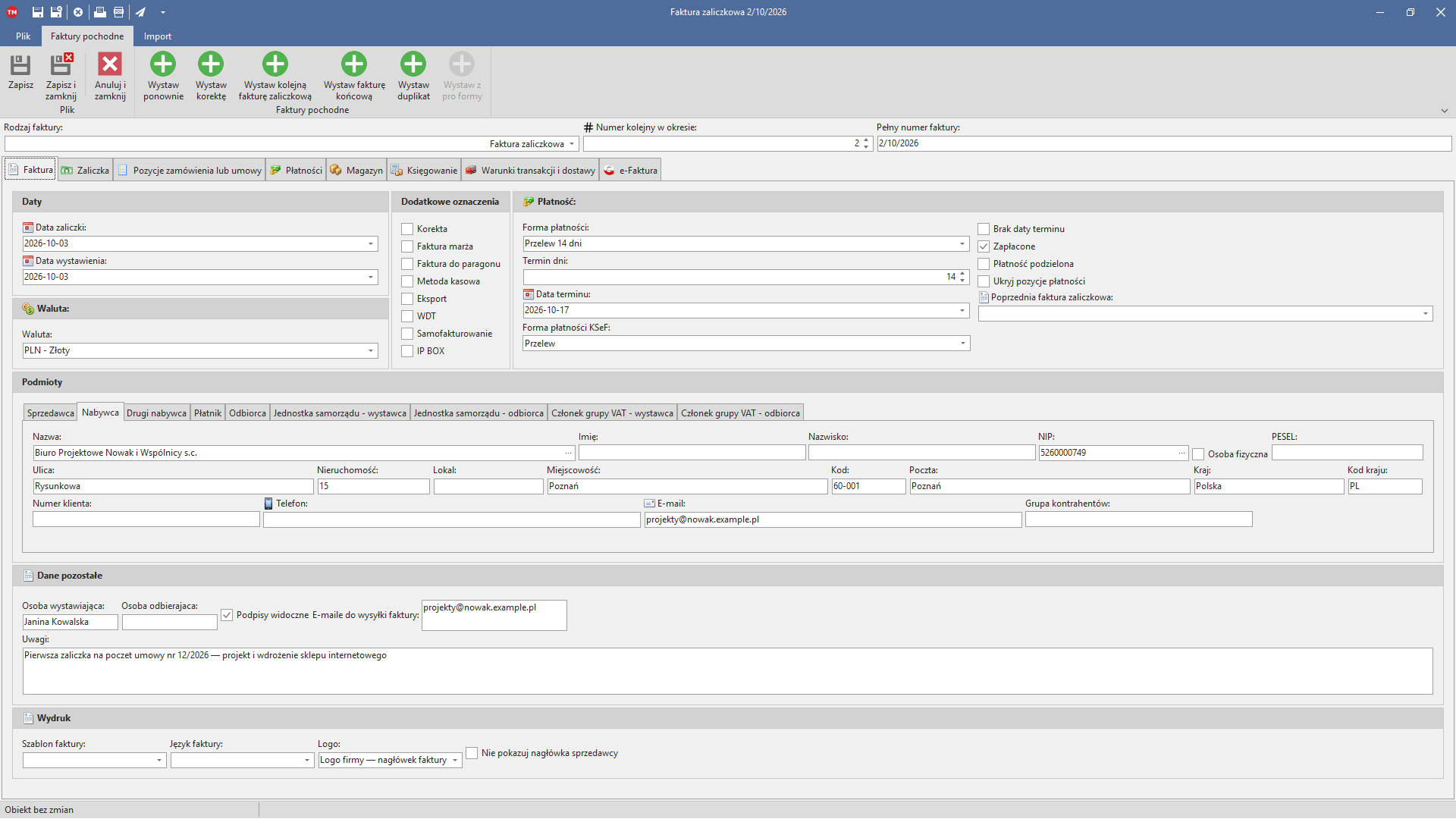This screenshot has height=819, width=1456.
Task: Open the e-Faktura tab
Action: [630, 171]
